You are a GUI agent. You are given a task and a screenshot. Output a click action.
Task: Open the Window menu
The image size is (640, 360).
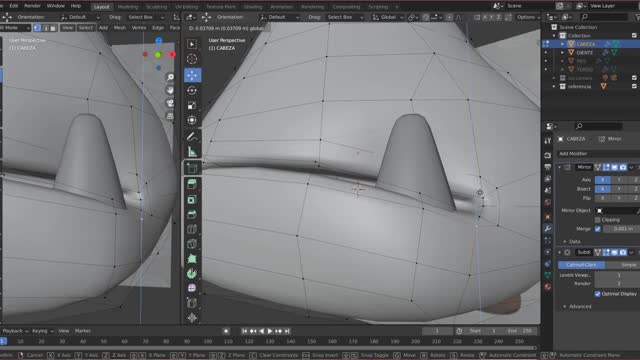[x=56, y=6]
